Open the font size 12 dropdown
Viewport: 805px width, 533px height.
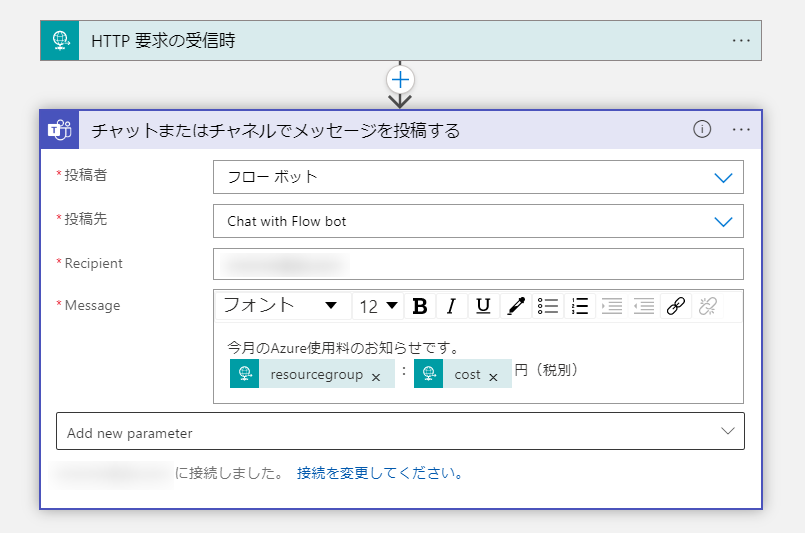click(x=378, y=306)
